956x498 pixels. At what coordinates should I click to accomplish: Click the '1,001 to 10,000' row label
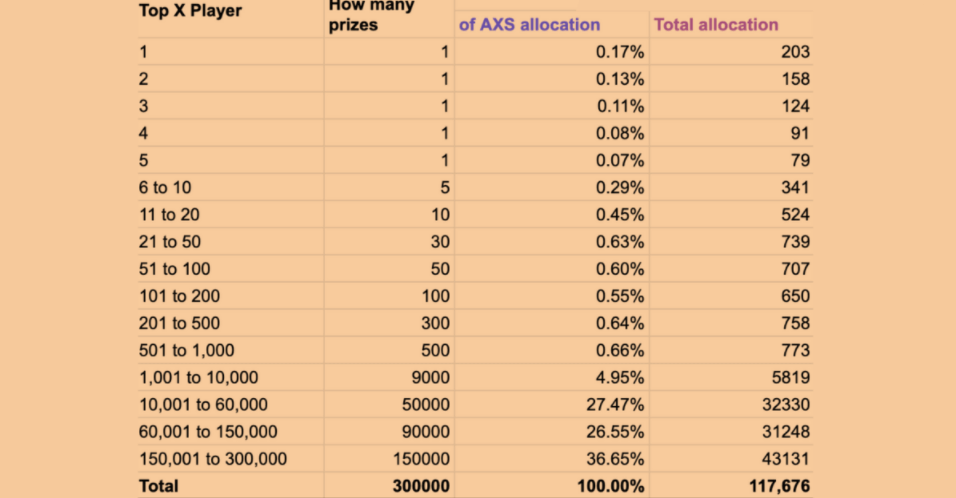tap(198, 377)
